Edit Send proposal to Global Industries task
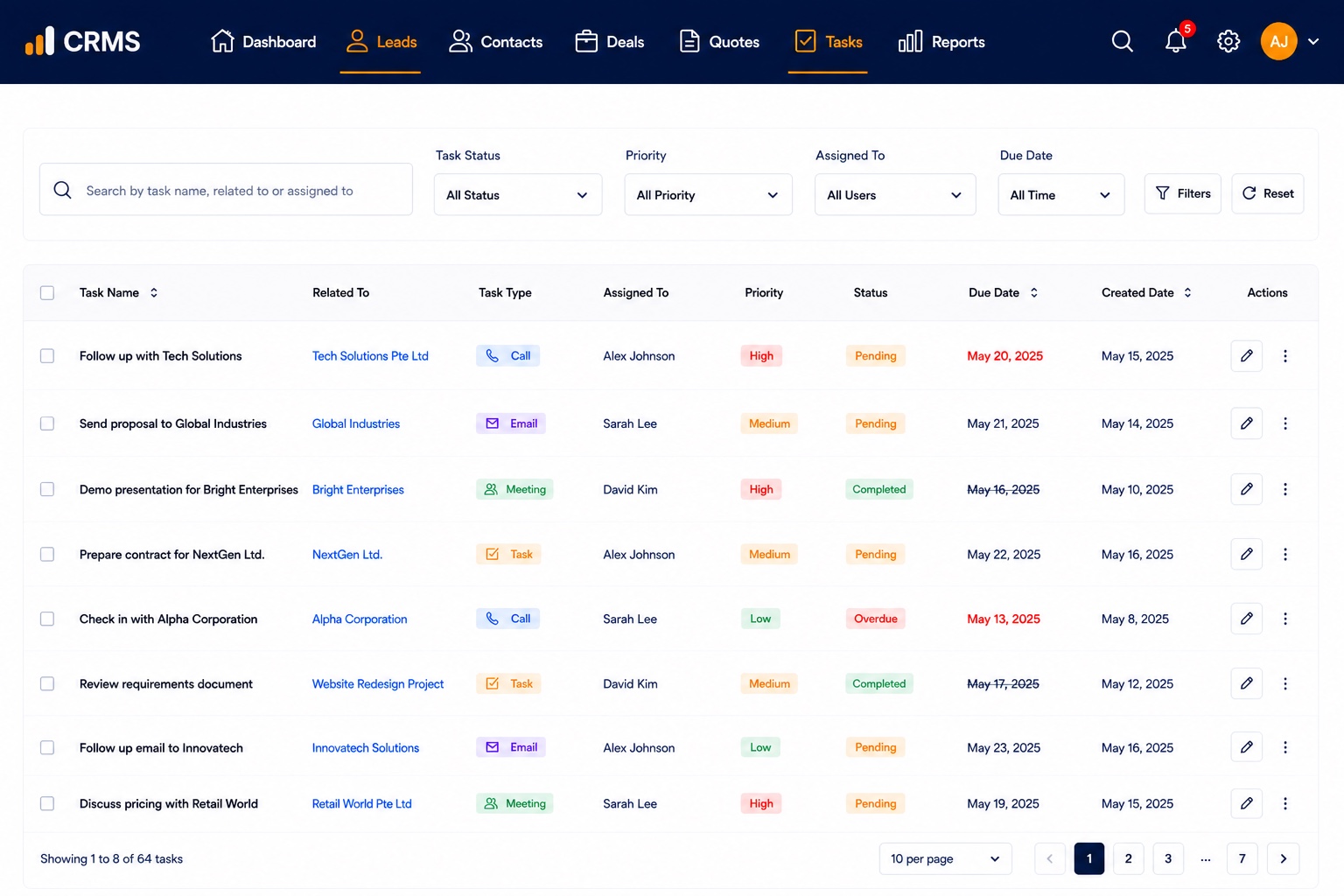Screen dimensions: 1344x896 click(x=1246, y=423)
